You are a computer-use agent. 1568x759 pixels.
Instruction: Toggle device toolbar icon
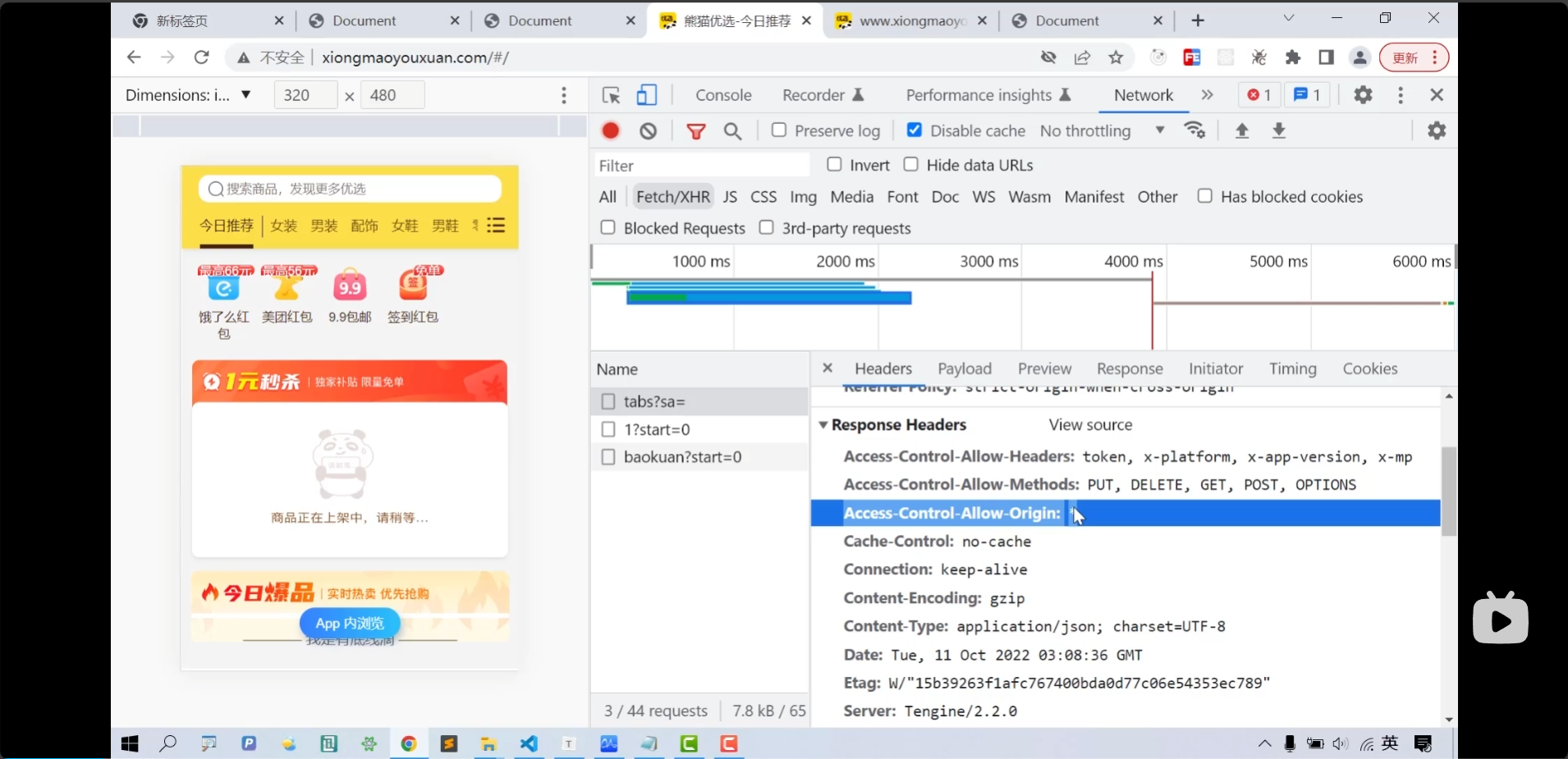647,95
